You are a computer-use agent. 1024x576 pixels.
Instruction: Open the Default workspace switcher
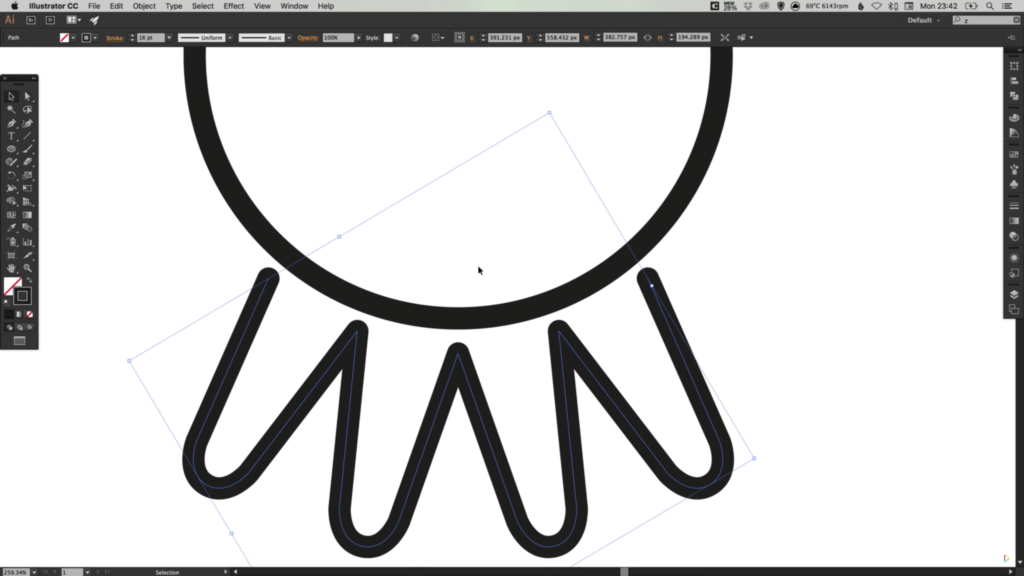(923, 20)
